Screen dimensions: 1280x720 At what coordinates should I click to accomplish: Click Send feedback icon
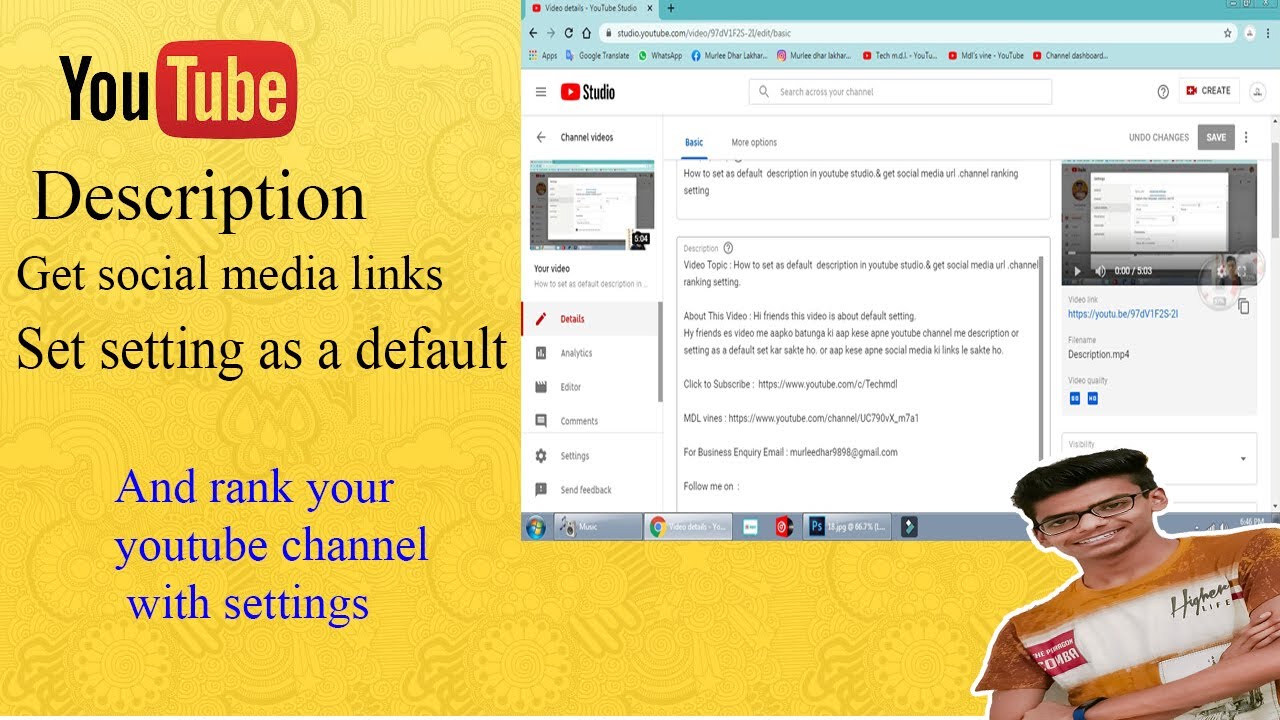pyautogui.click(x=541, y=490)
